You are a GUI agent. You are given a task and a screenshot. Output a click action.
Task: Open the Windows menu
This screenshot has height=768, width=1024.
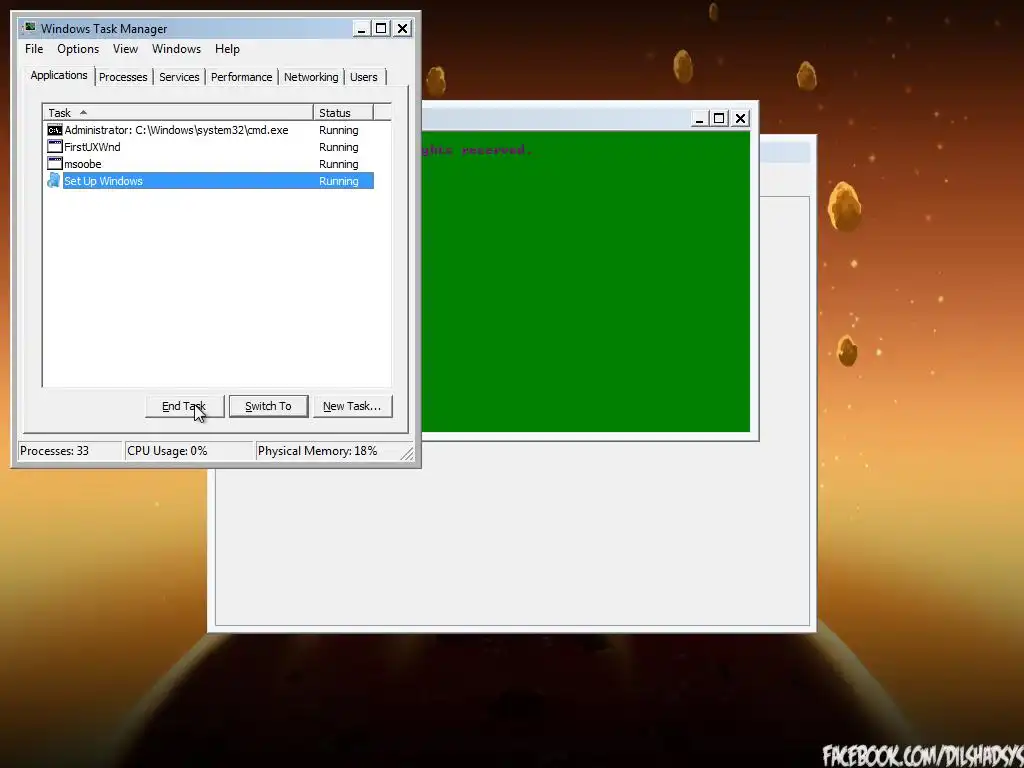(x=176, y=49)
